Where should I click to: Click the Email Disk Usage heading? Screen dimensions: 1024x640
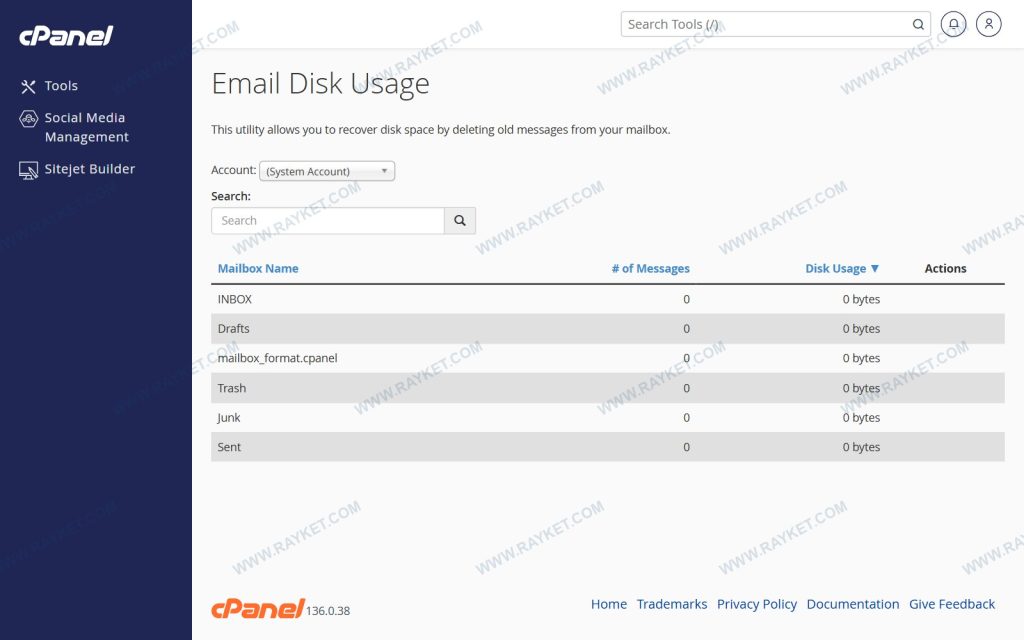coord(321,84)
